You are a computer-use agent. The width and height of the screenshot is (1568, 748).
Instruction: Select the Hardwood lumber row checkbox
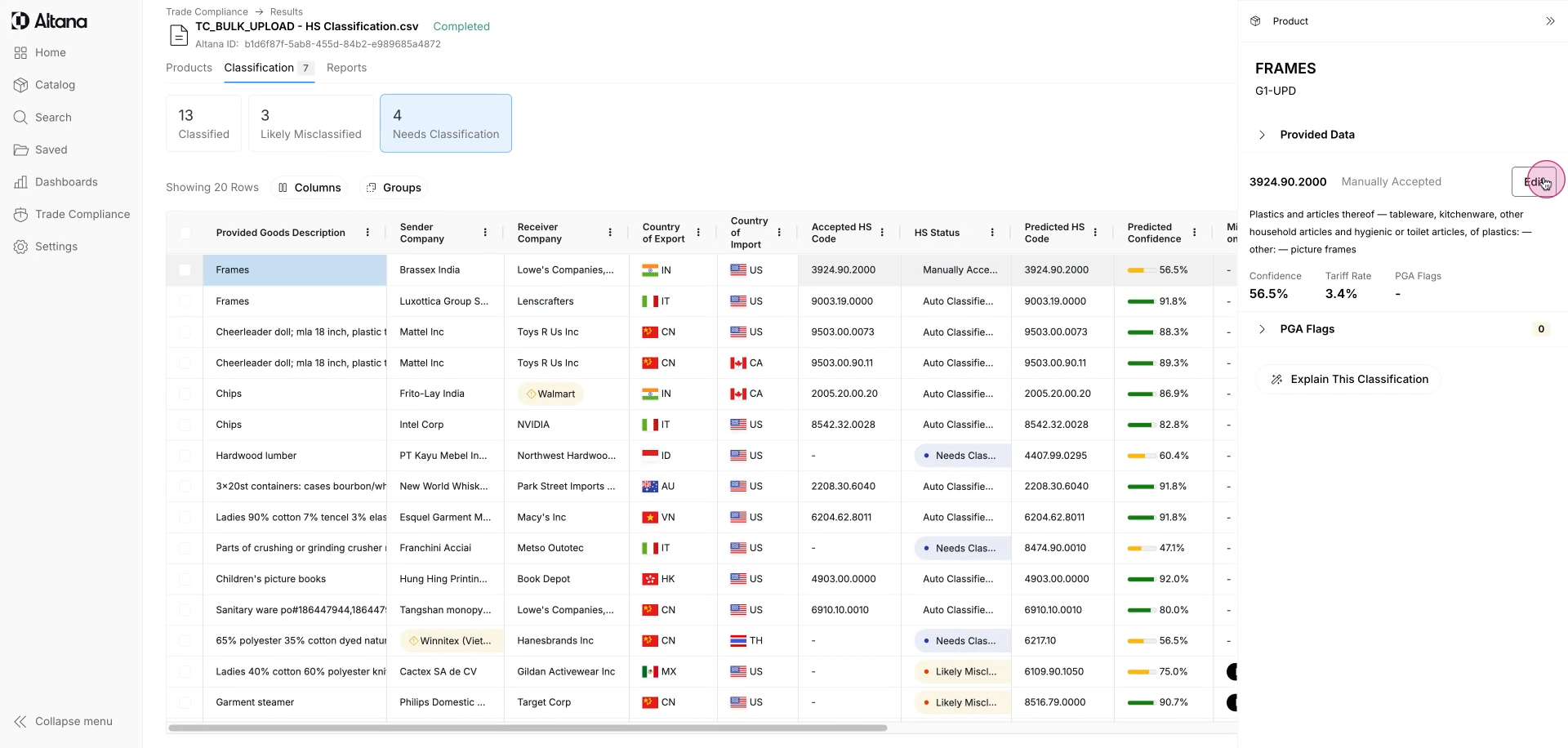pos(185,456)
